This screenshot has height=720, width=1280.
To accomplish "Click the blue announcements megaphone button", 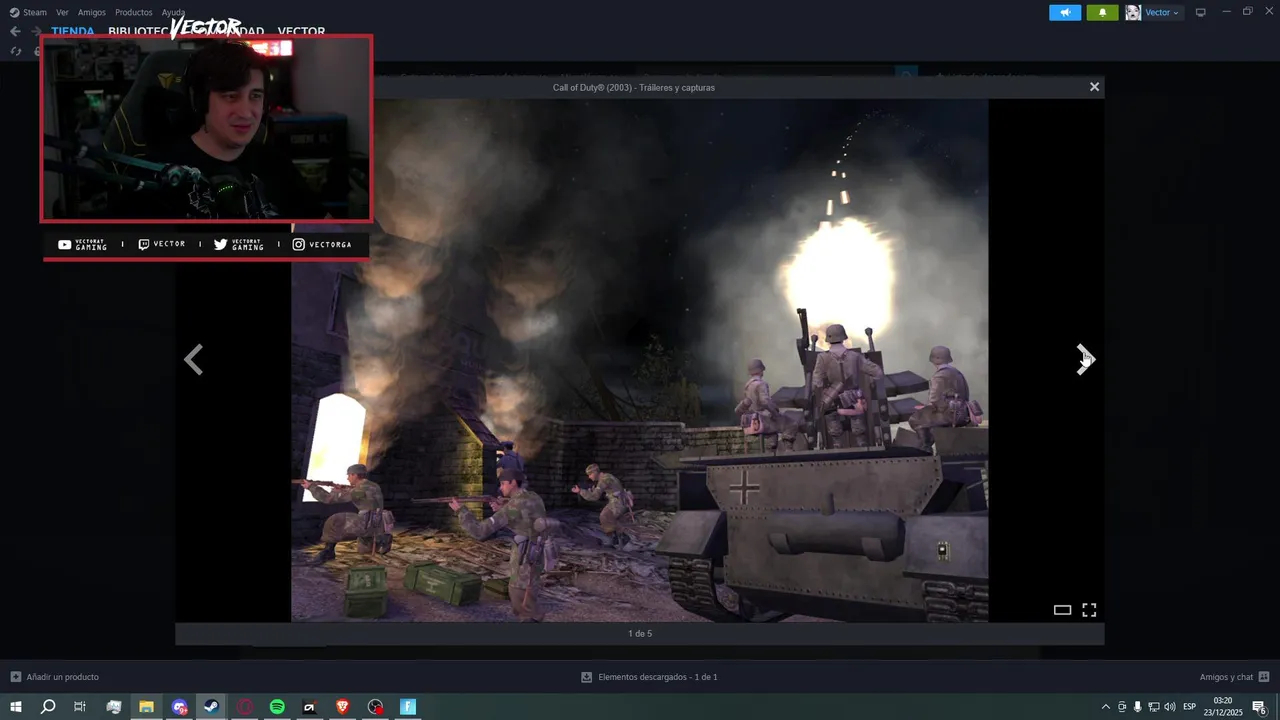I will click(x=1065, y=12).
